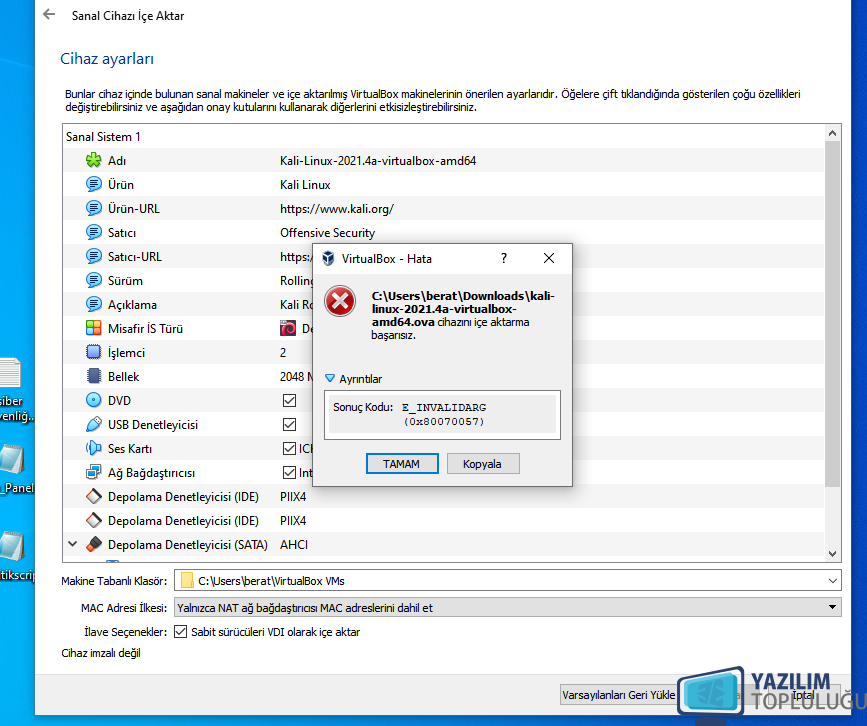This screenshot has height=726, width=867.
Task: Click the Depolama Denetleyicisi (SATA) icon
Action: [93, 544]
